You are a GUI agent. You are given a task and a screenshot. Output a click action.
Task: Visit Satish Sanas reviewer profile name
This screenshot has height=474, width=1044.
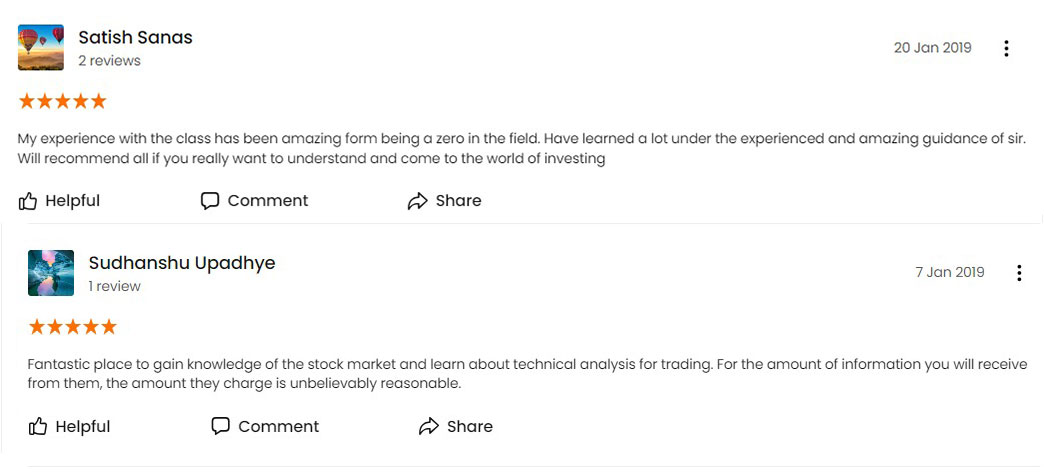click(x=135, y=37)
